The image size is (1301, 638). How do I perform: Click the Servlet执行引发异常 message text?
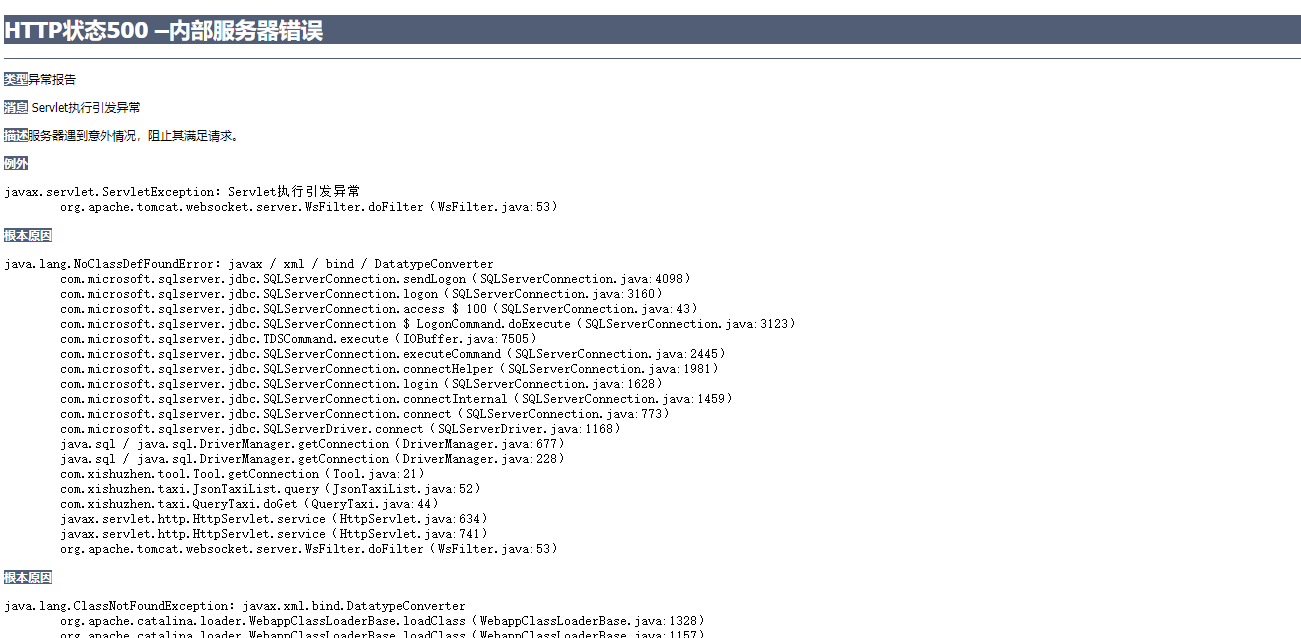pyautogui.click(x=87, y=107)
